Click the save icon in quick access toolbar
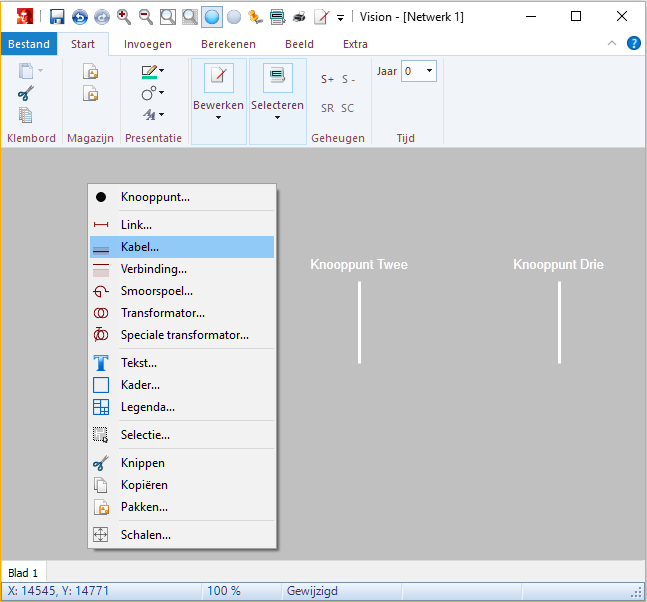The image size is (647, 602). pos(57,17)
